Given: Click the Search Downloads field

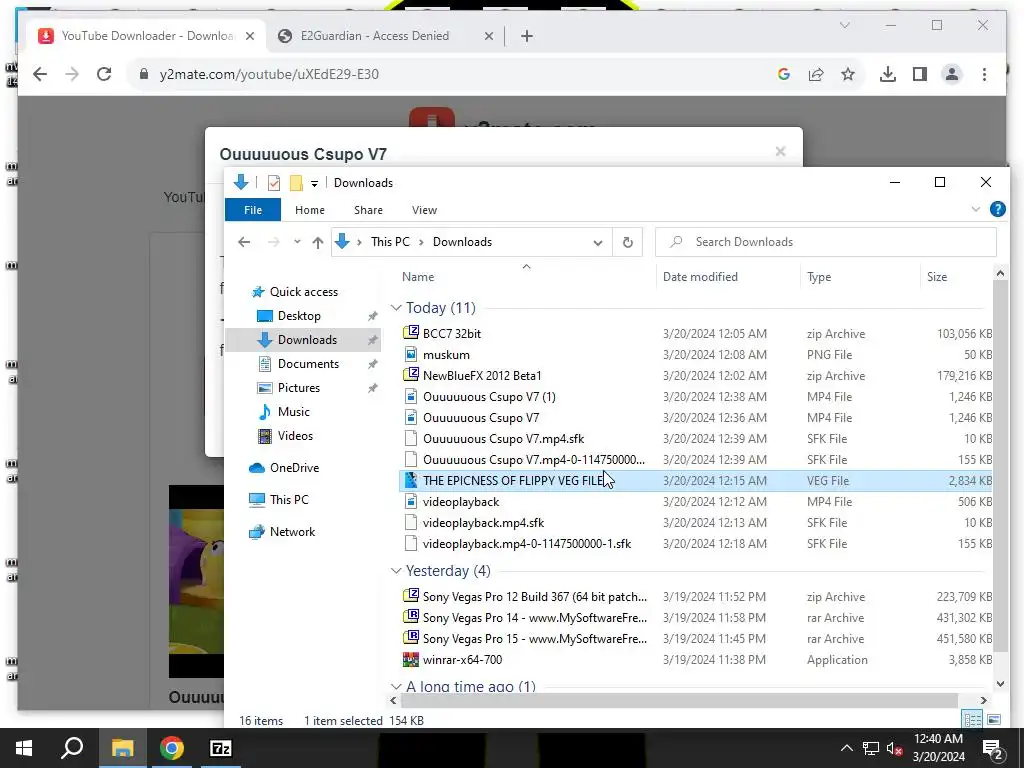Looking at the screenshot, I should (x=825, y=242).
